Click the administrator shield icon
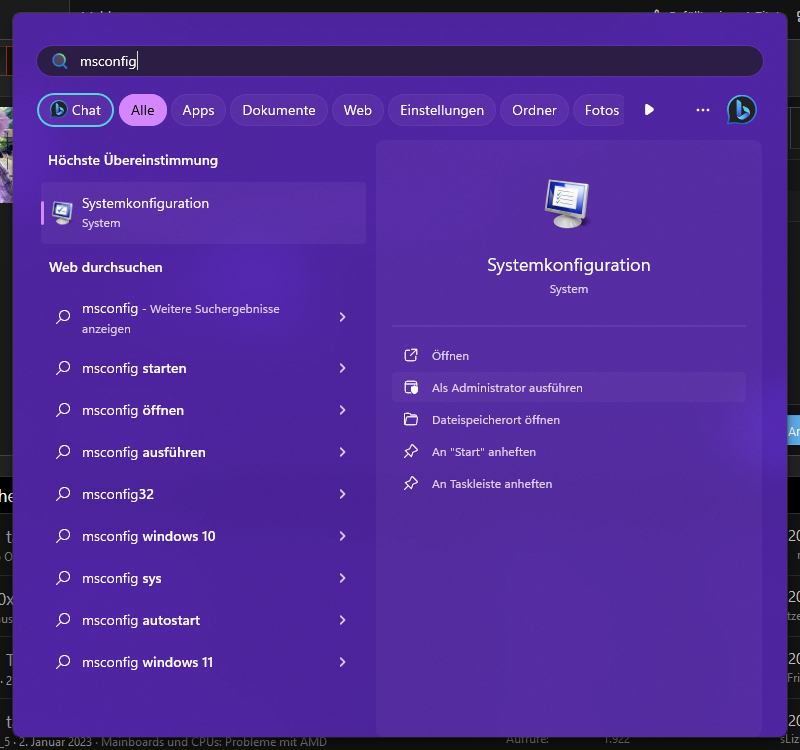This screenshot has height=750, width=800. click(411, 387)
